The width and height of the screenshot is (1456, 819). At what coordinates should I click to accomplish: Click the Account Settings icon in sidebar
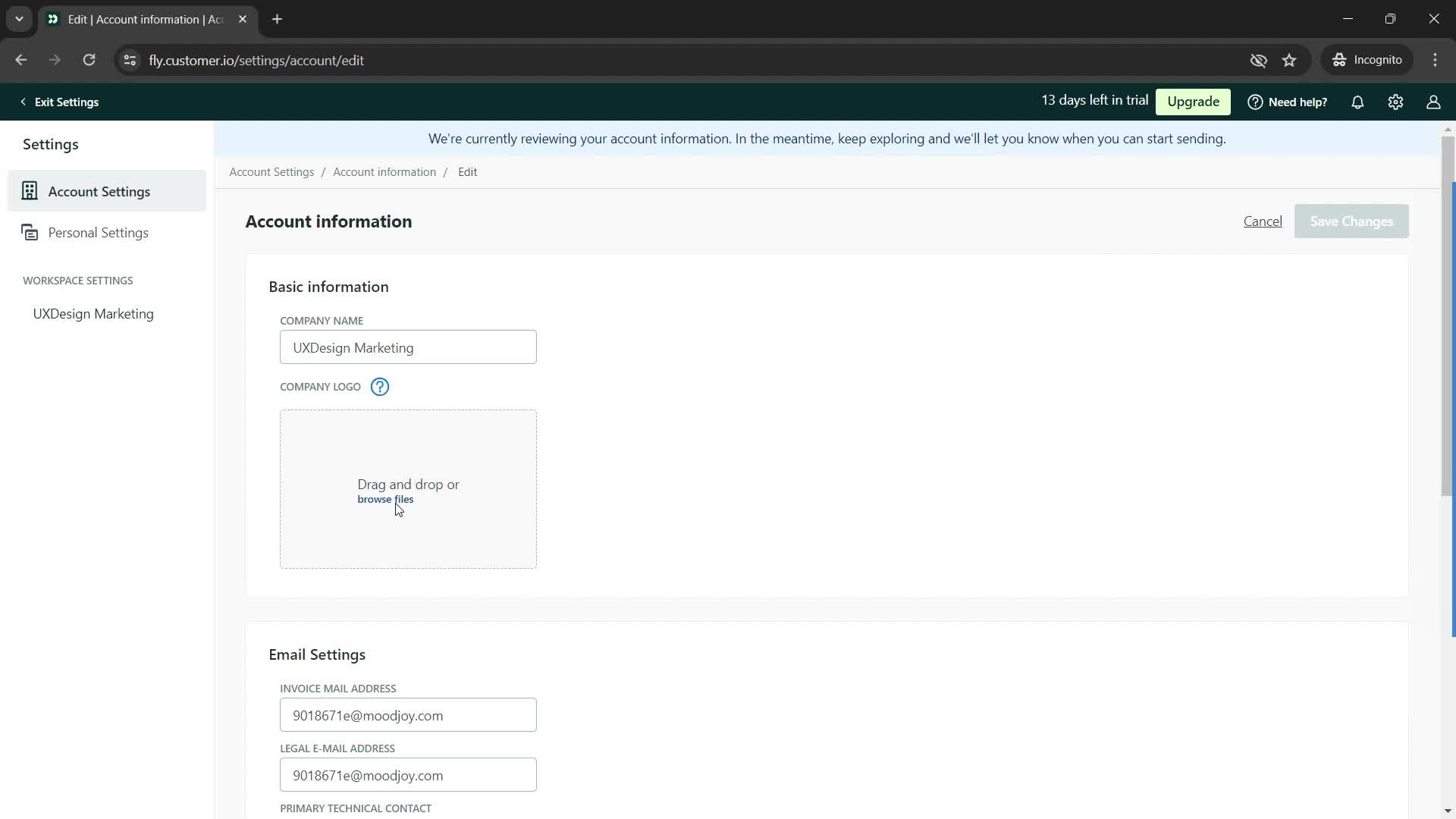coord(29,191)
